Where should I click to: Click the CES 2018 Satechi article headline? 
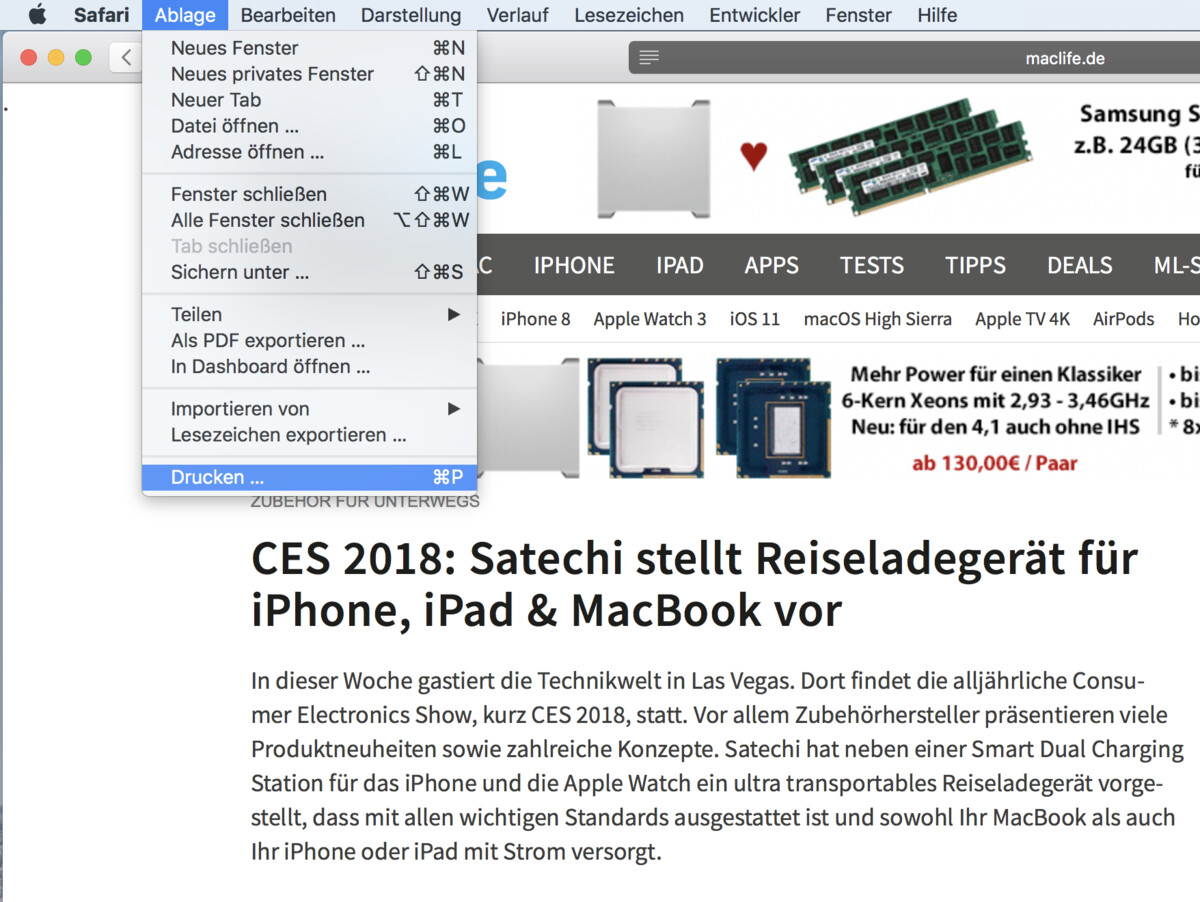(x=694, y=584)
